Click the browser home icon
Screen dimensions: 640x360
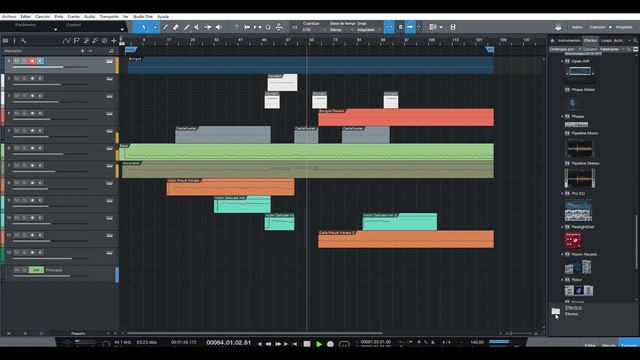click(552, 40)
